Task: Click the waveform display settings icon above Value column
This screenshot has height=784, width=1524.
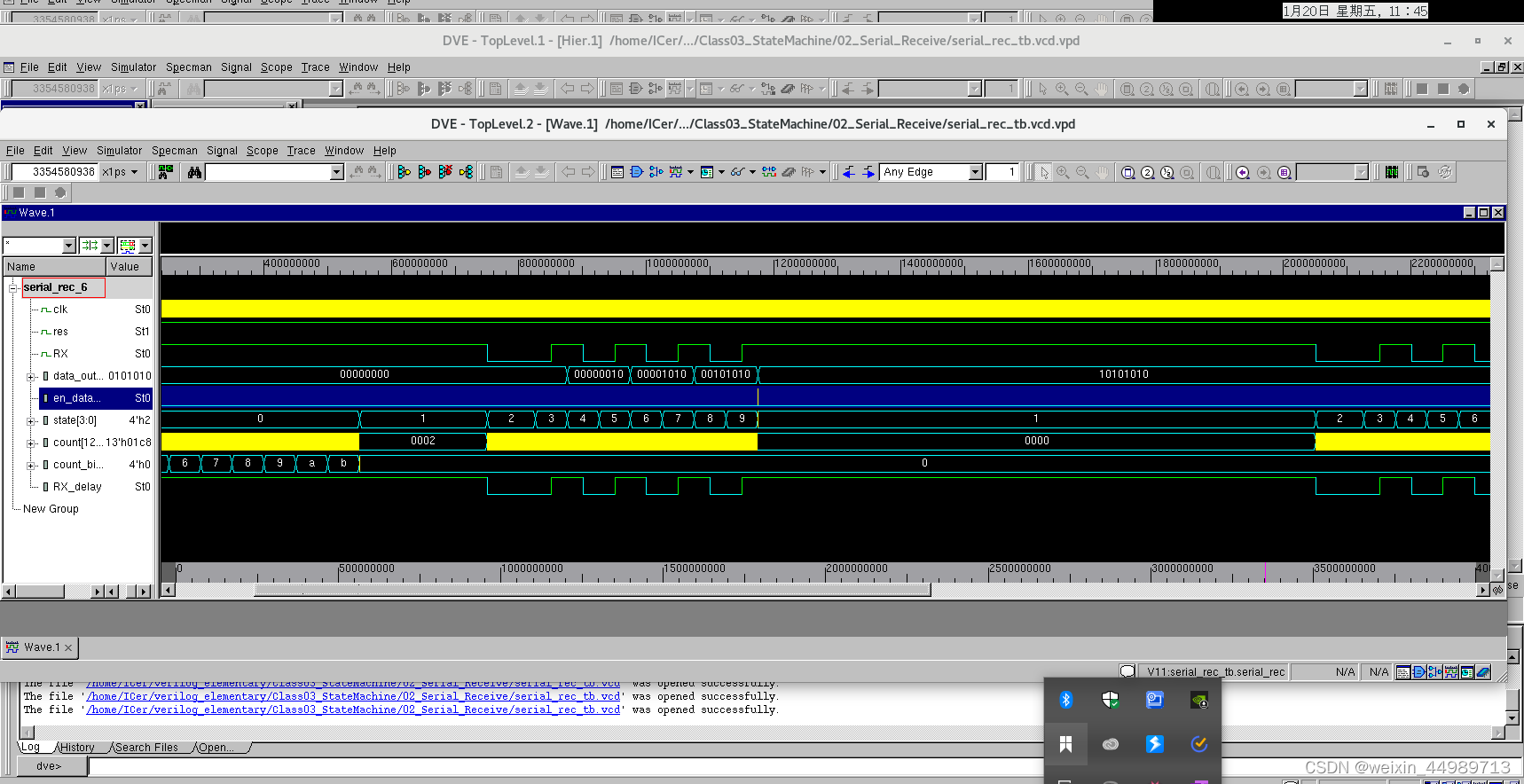Action: coord(128,245)
